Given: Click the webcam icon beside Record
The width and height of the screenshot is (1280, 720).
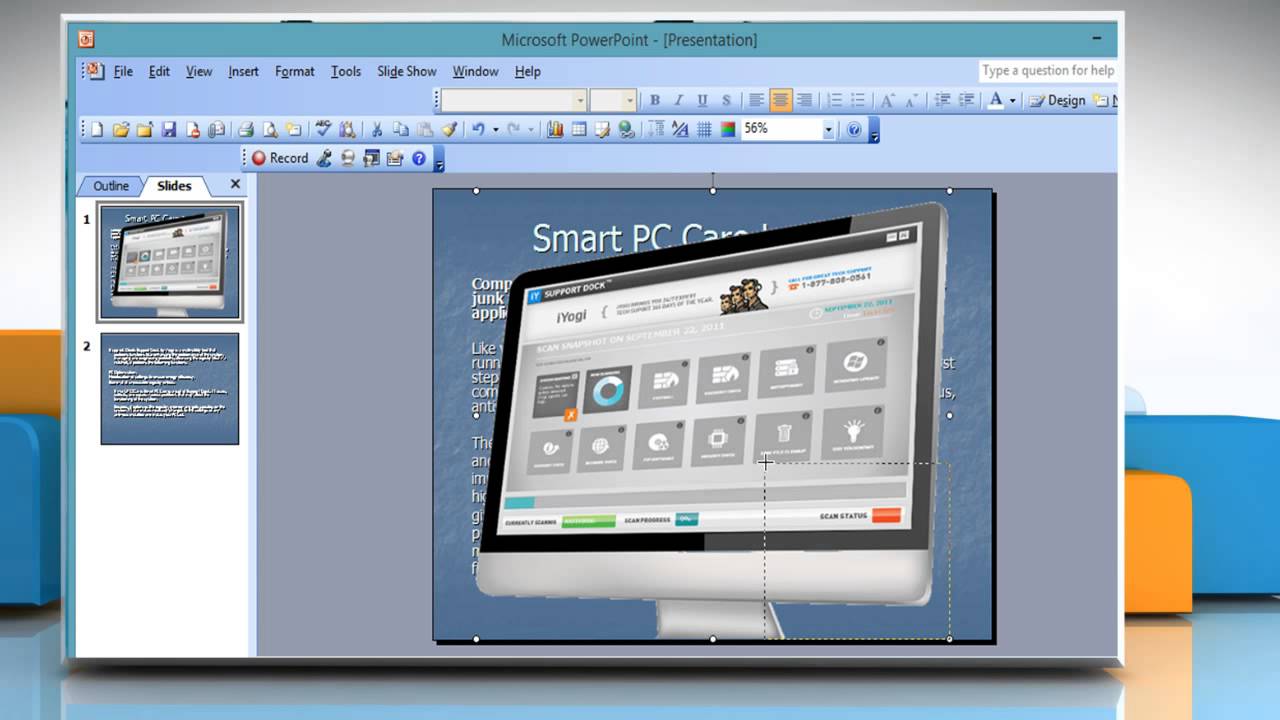Looking at the screenshot, I should pos(348,158).
